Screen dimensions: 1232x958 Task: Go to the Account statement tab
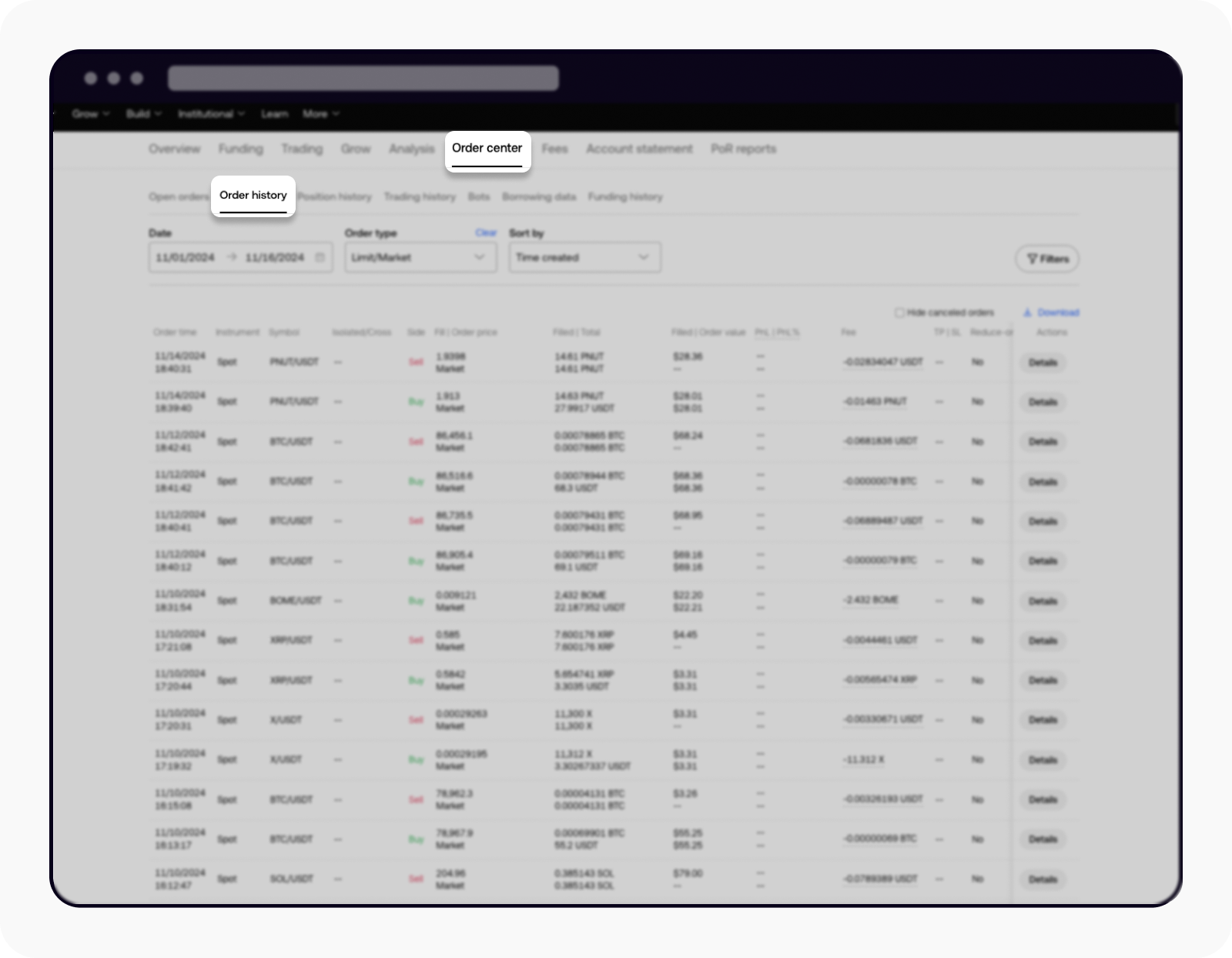point(639,149)
